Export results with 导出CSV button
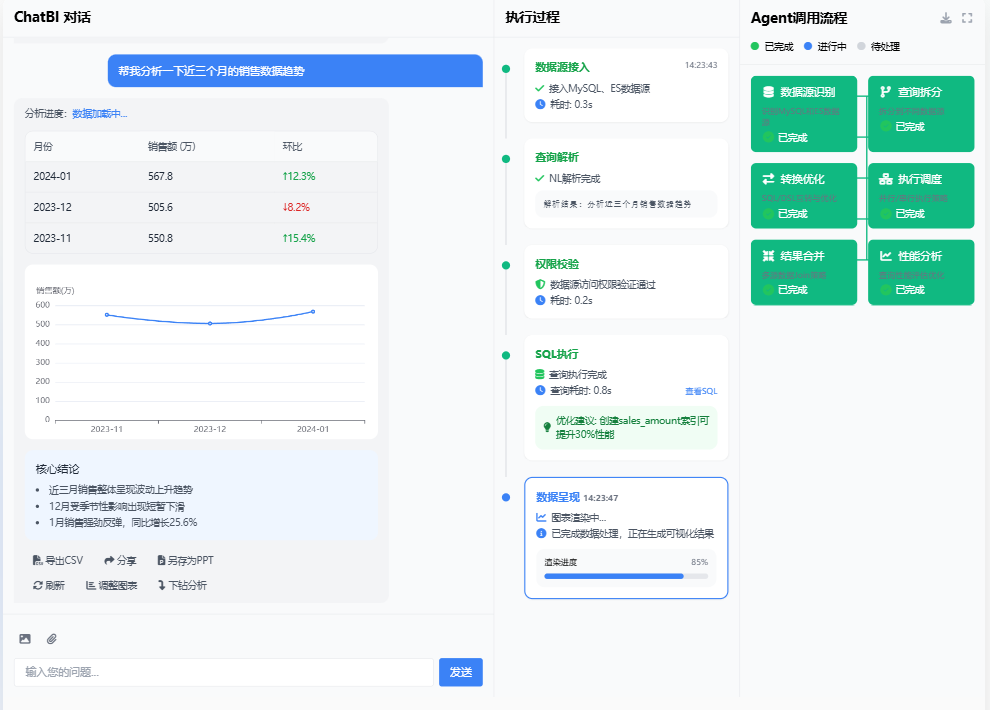Viewport: 990px width, 710px height. click(58, 561)
